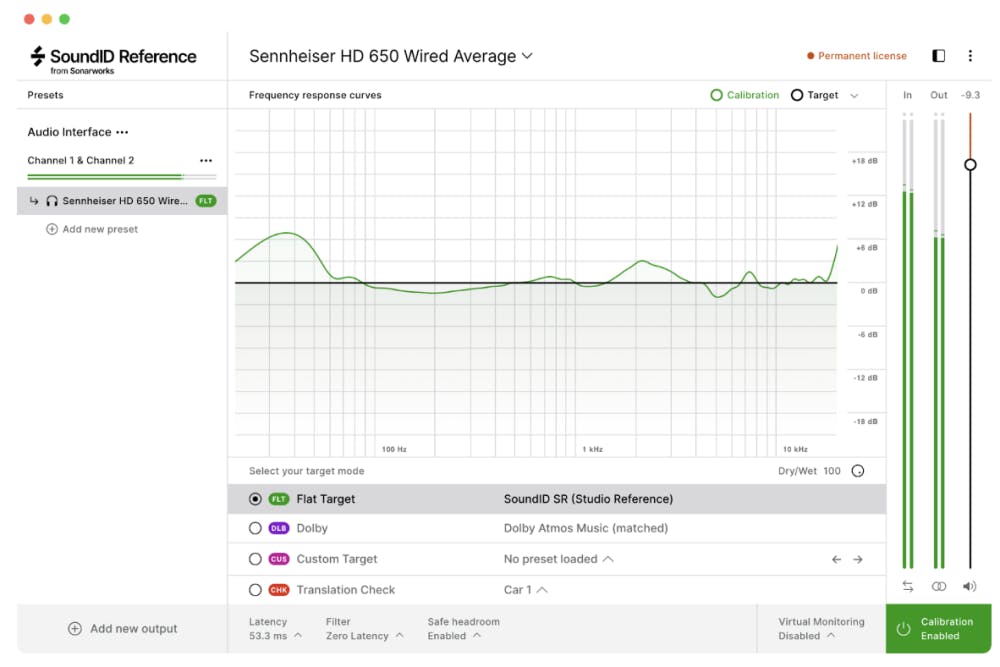Viewport: 1000px width, 667px height.
Task: Click the Frequency response curves heading
Action: pos(315,95)
